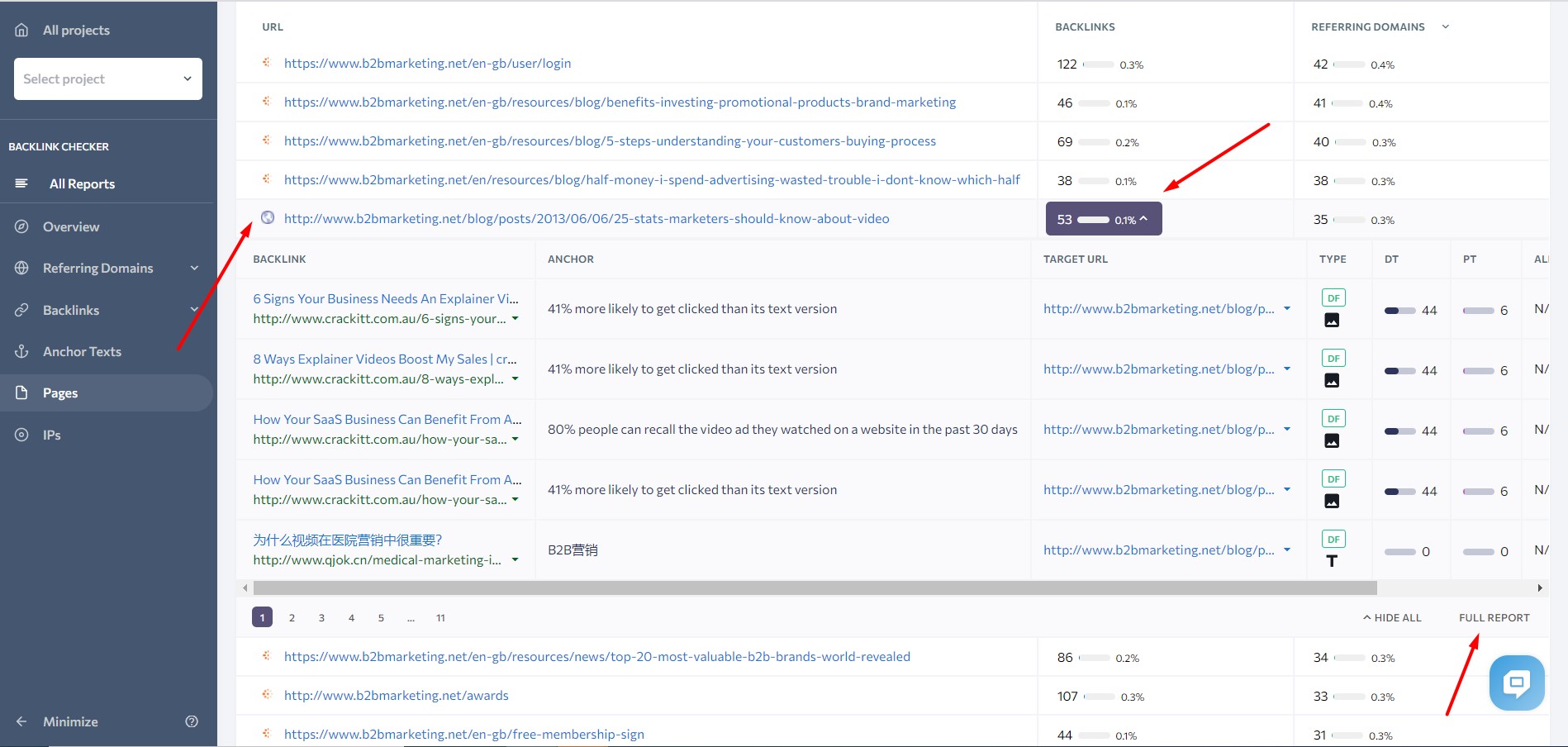Image resolution: width=1568 pixels, height=747 pixels.
Task: Open the b2bmarketing user/login URL link
Action: point(427,63)
